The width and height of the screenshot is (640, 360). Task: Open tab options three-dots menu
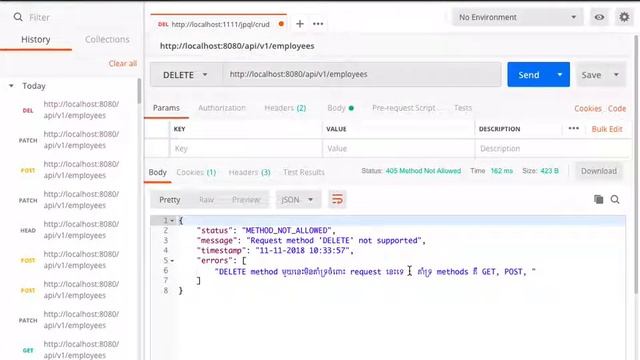pos(318,24)
